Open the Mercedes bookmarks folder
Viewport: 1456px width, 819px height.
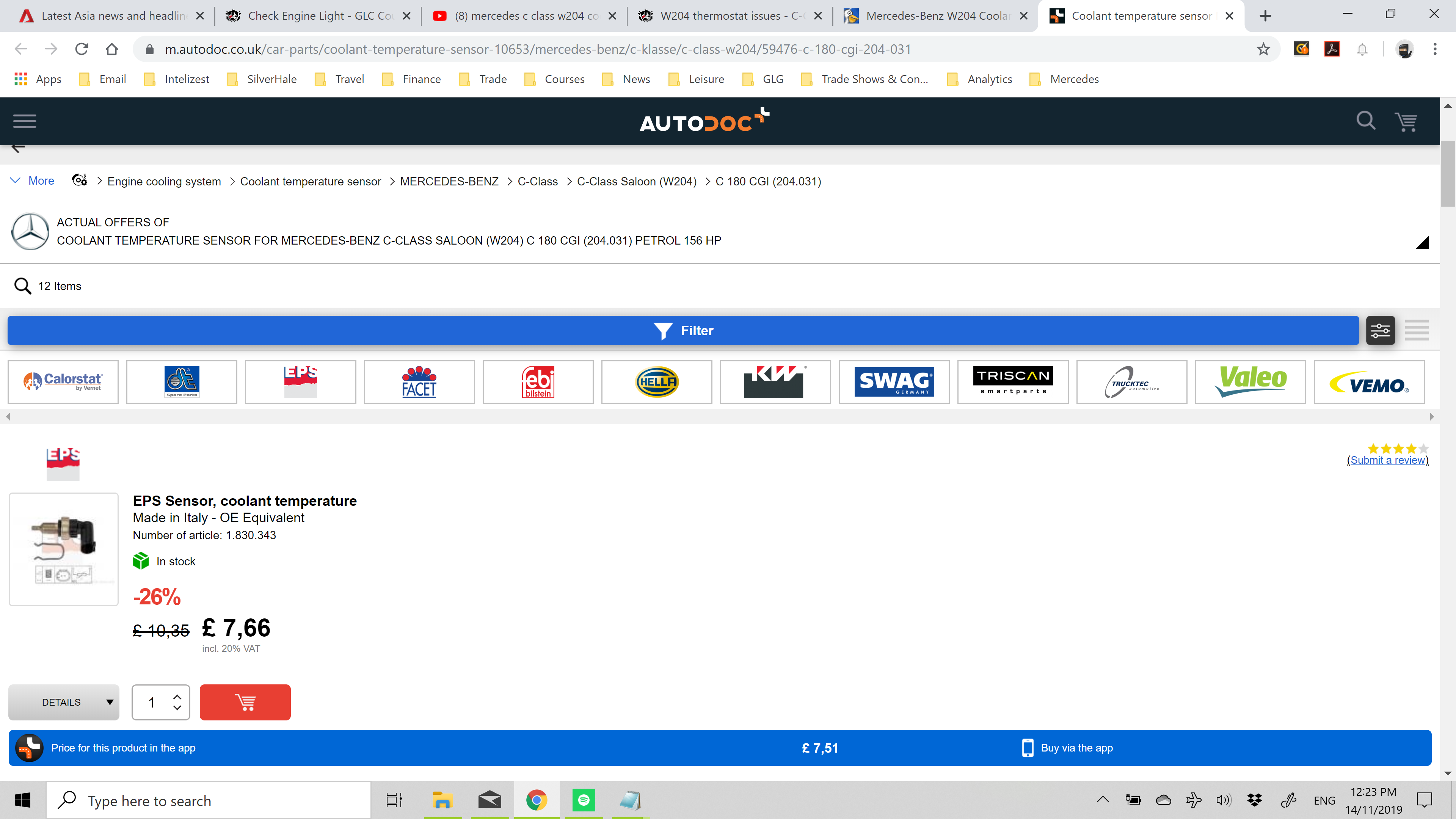(x=1064, y=79)
